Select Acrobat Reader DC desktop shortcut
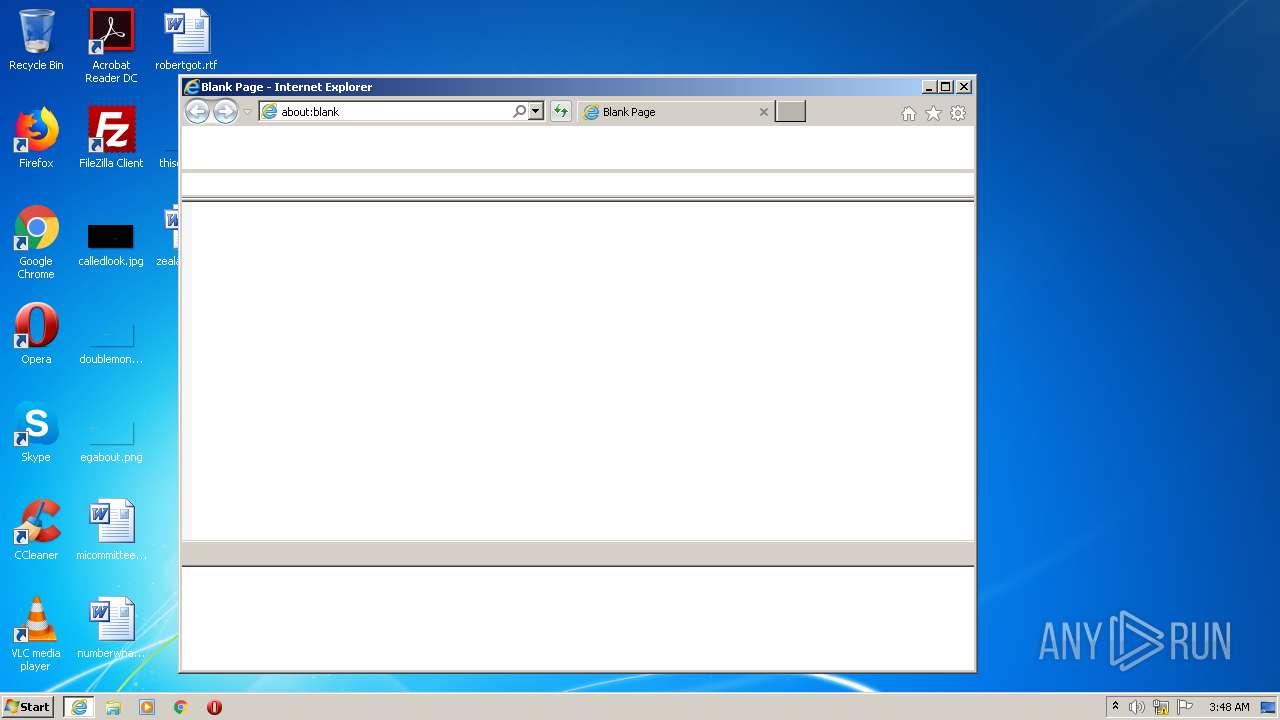 pyautogui.click(x=111, y=46)
